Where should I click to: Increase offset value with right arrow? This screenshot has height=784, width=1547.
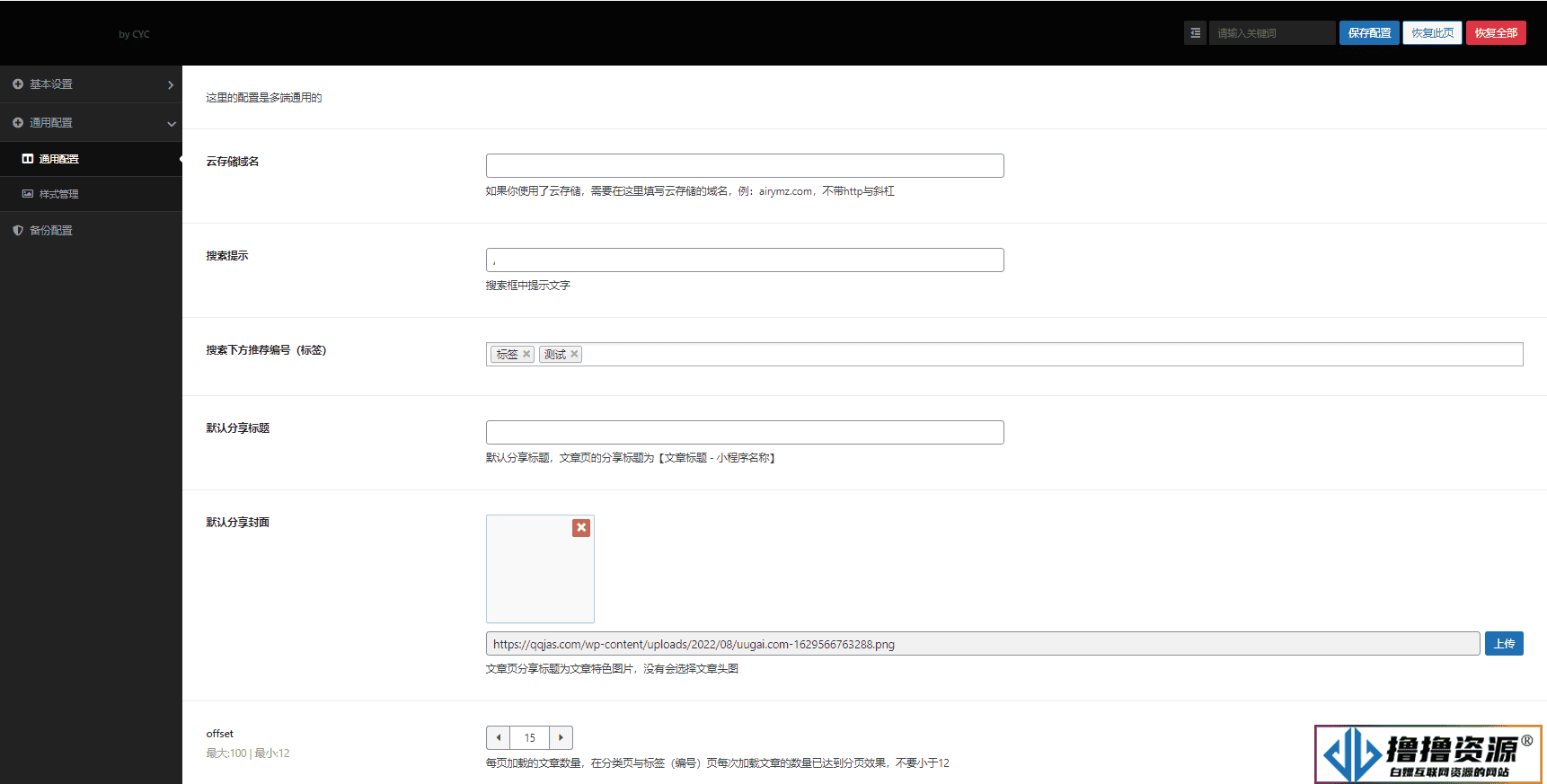561,737
